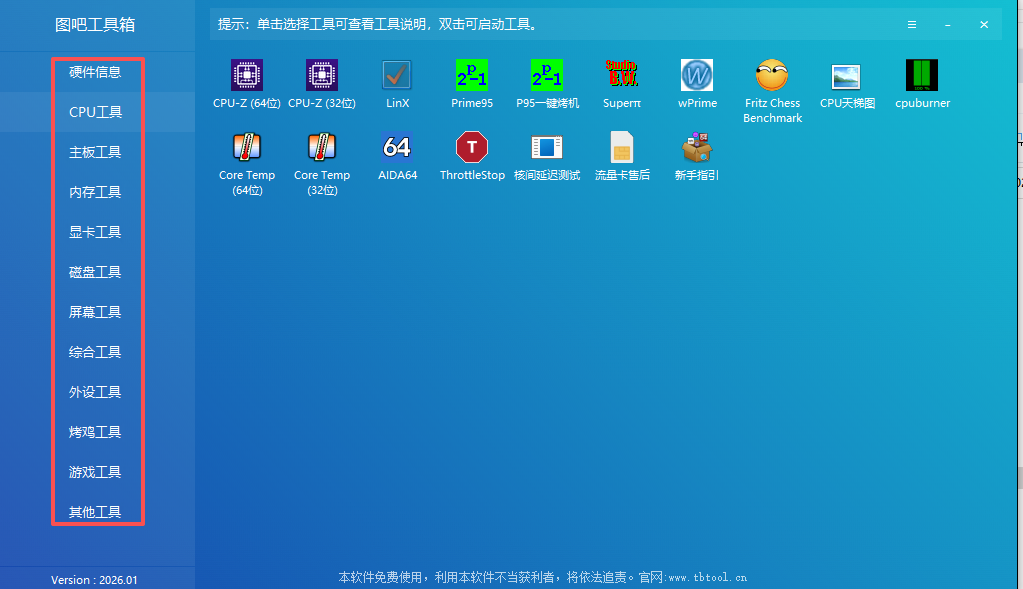The height and width of the screenshot is (589, 1023).
Task: Switch to the 显卡工具 category
Action: pyautogui.click(x=95, y=232)
